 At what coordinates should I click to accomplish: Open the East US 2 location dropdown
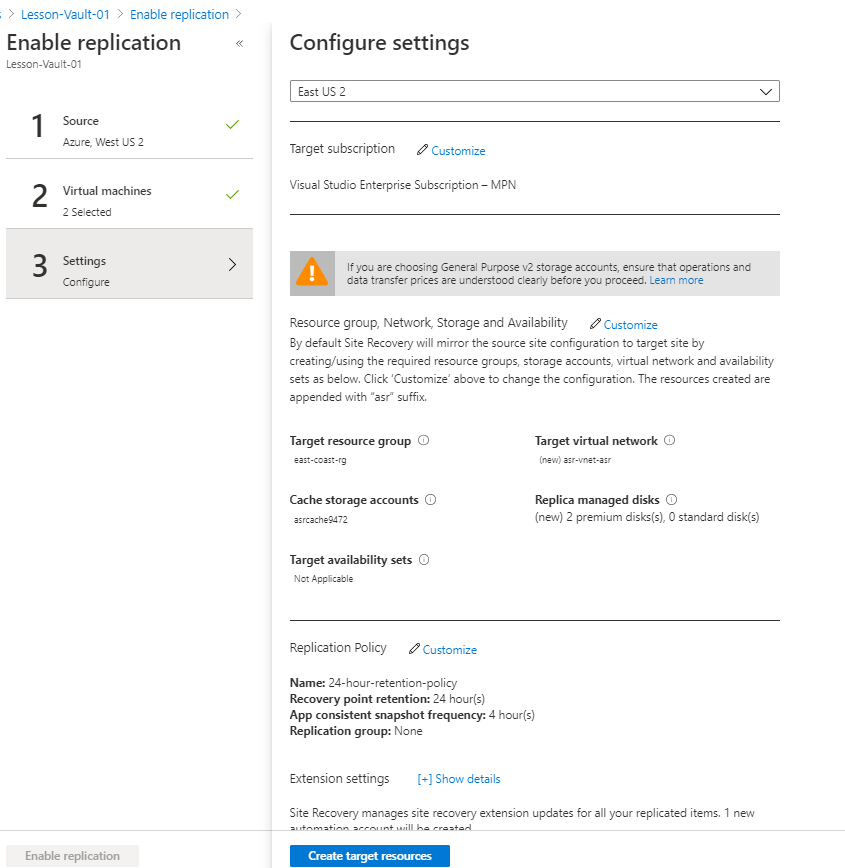pos(534,91)
